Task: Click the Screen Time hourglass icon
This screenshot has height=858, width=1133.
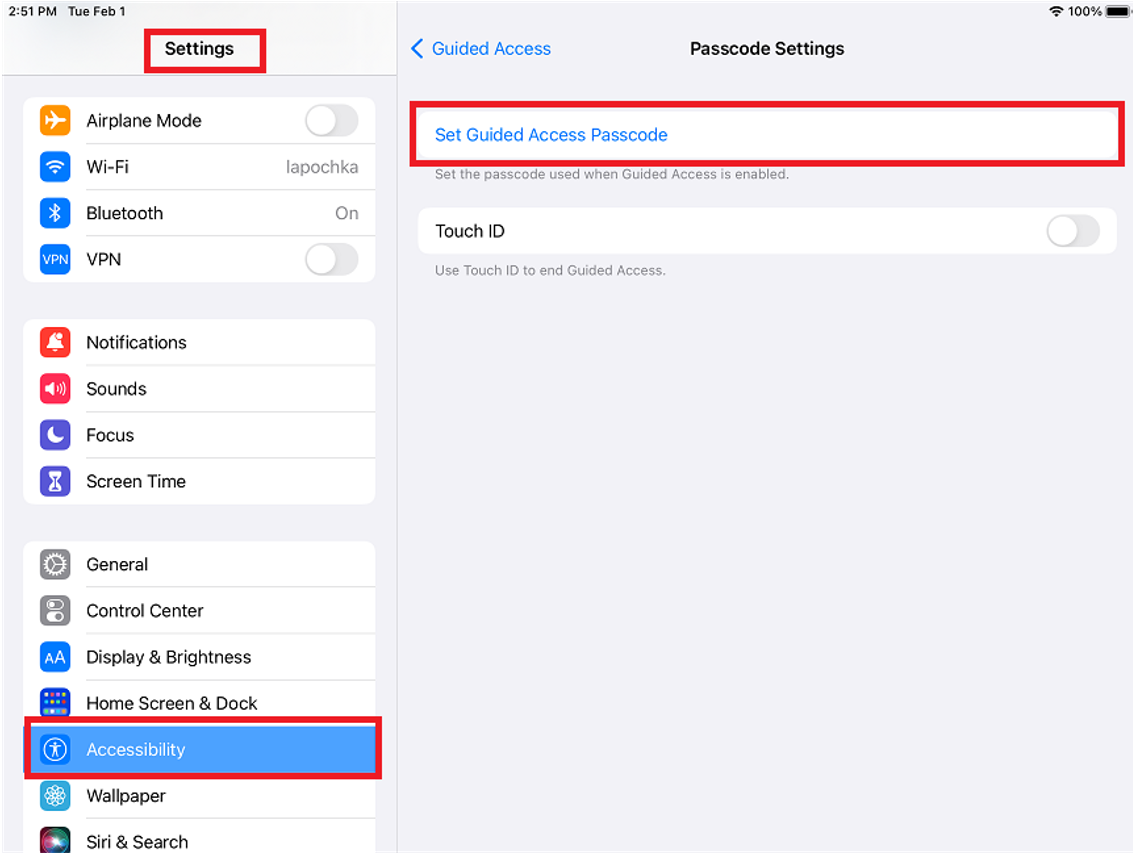Action: pos(55,481)
